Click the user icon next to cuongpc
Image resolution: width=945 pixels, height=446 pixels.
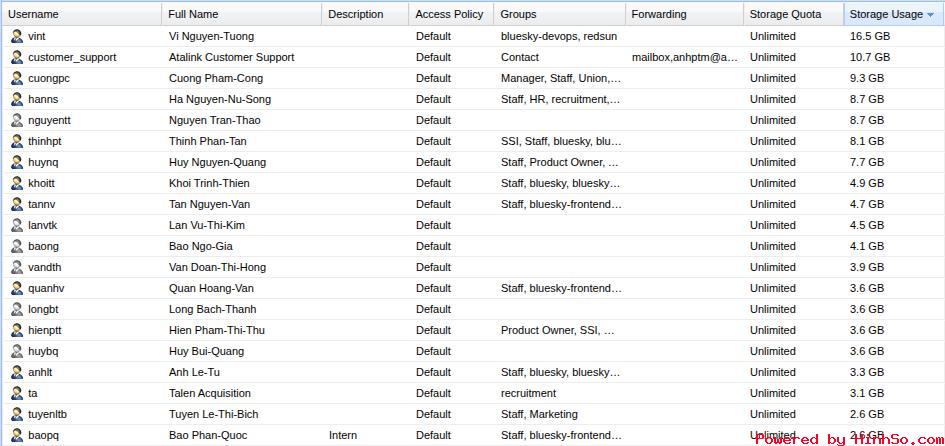tap(17, 78)
